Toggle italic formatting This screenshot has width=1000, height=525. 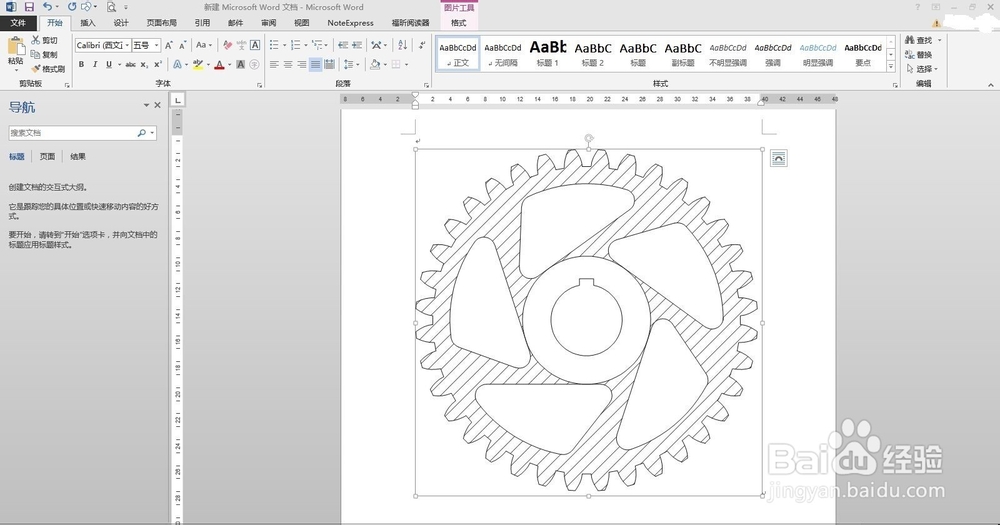point(95,64)
